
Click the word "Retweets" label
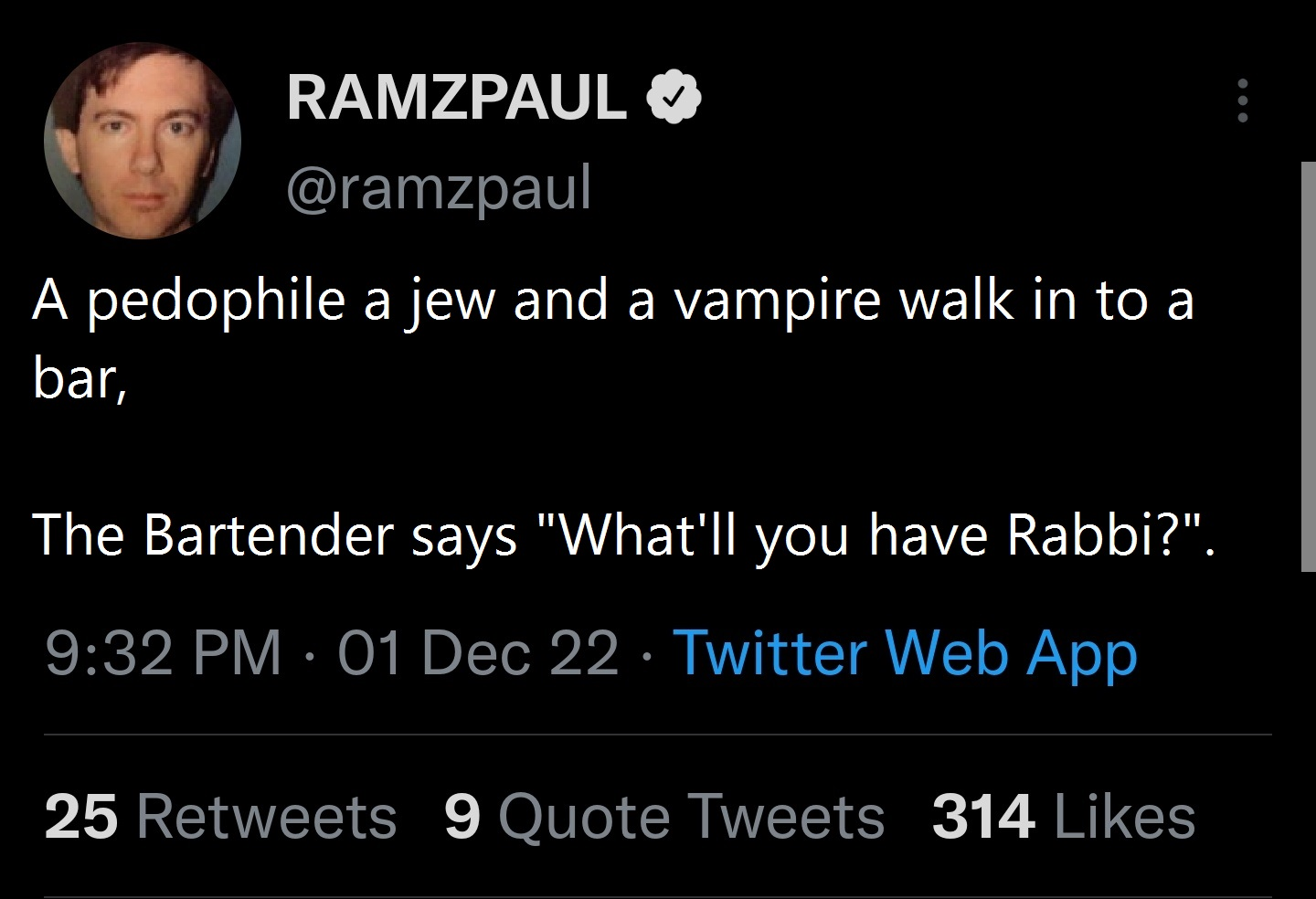pos(266,816)
